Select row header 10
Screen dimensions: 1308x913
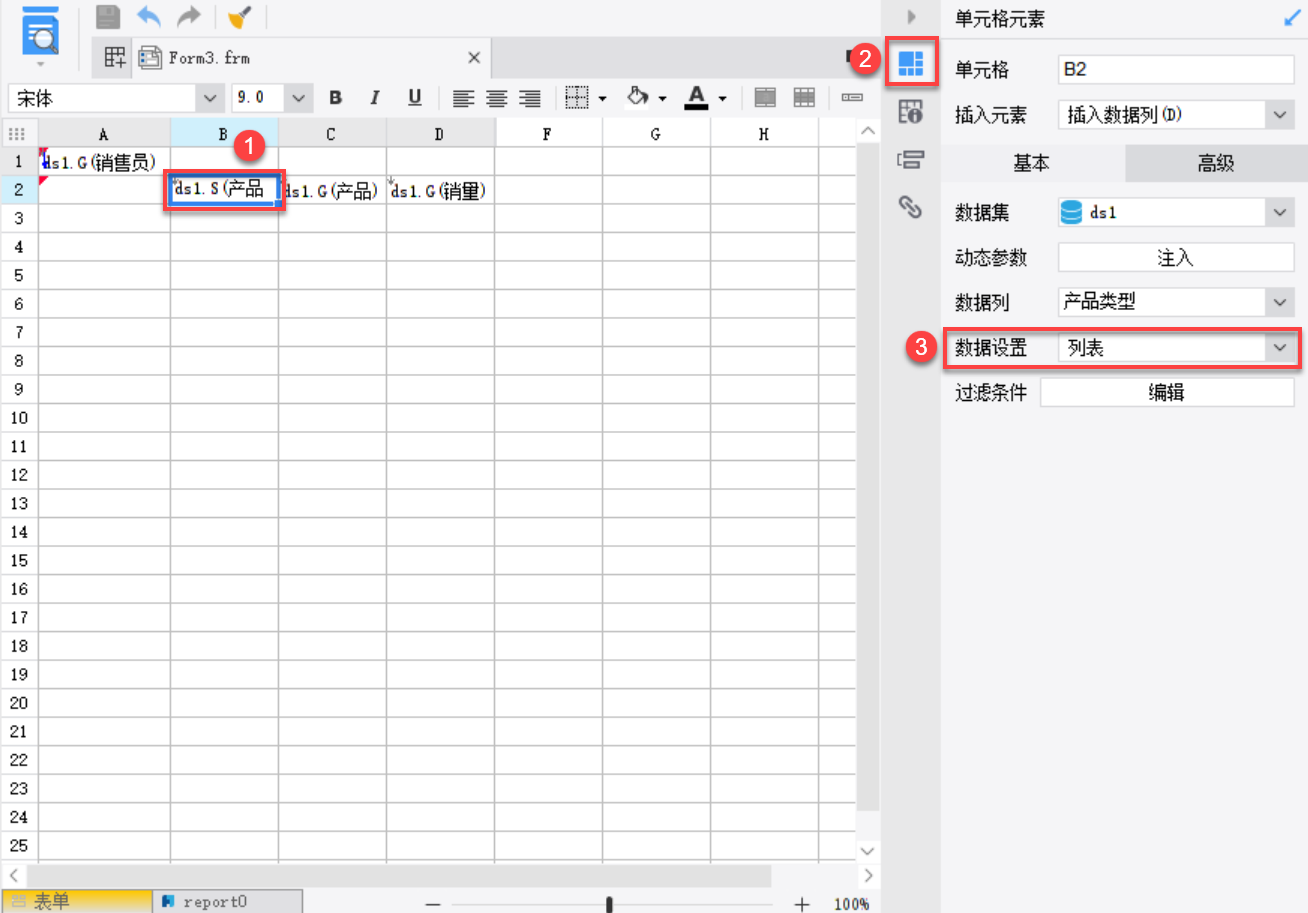19,417
